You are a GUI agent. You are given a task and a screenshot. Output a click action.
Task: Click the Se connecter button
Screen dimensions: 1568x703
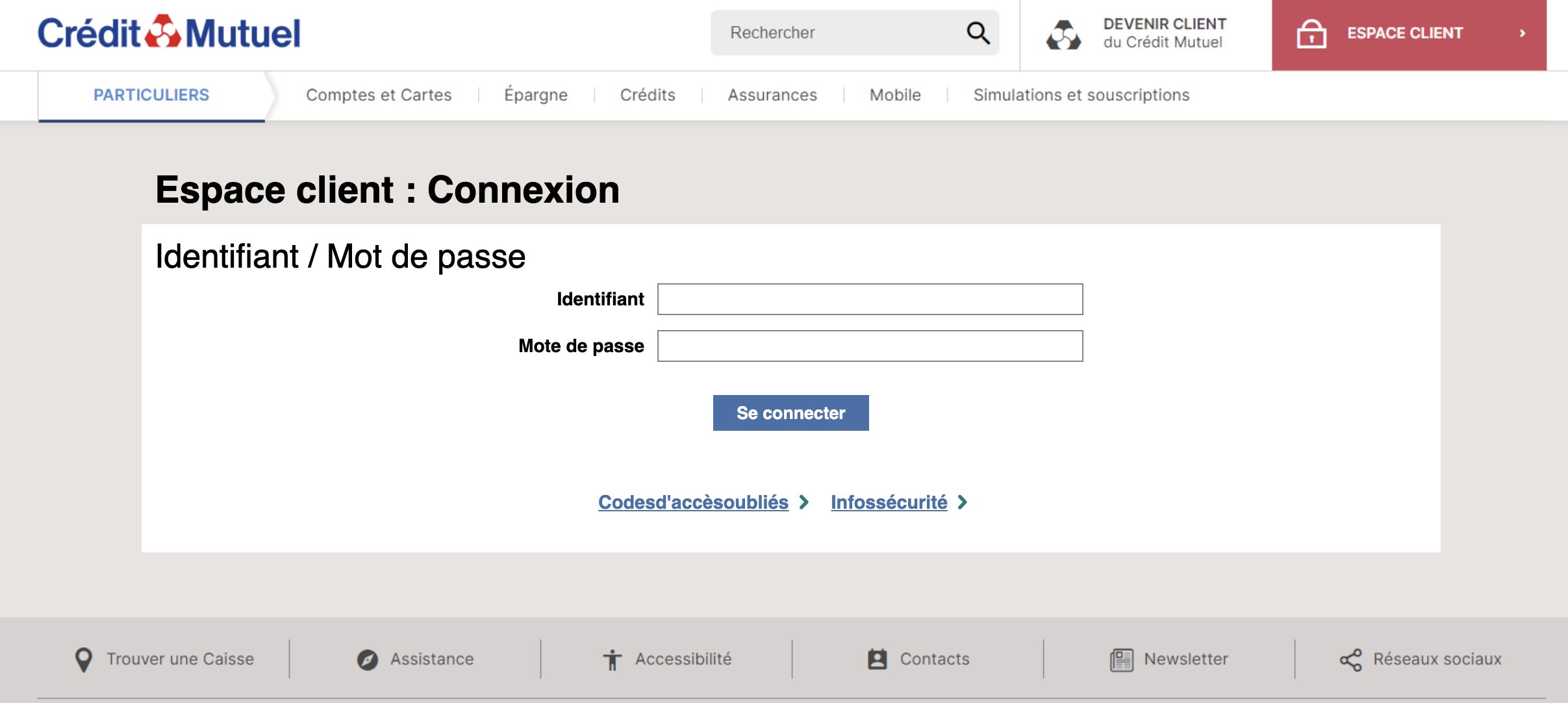(790, 413)
